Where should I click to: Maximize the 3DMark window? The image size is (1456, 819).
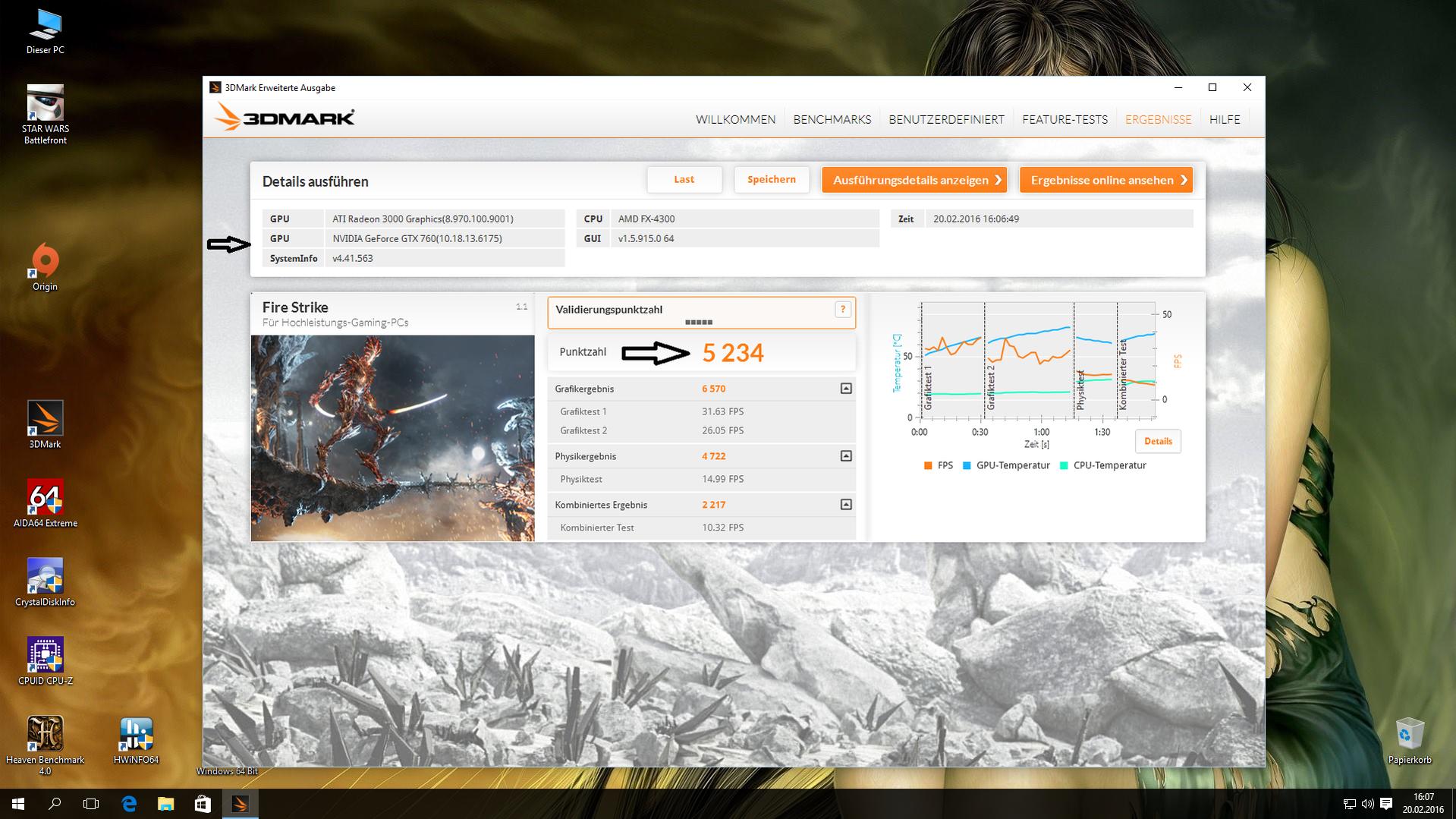click(x=1212, y=87)
